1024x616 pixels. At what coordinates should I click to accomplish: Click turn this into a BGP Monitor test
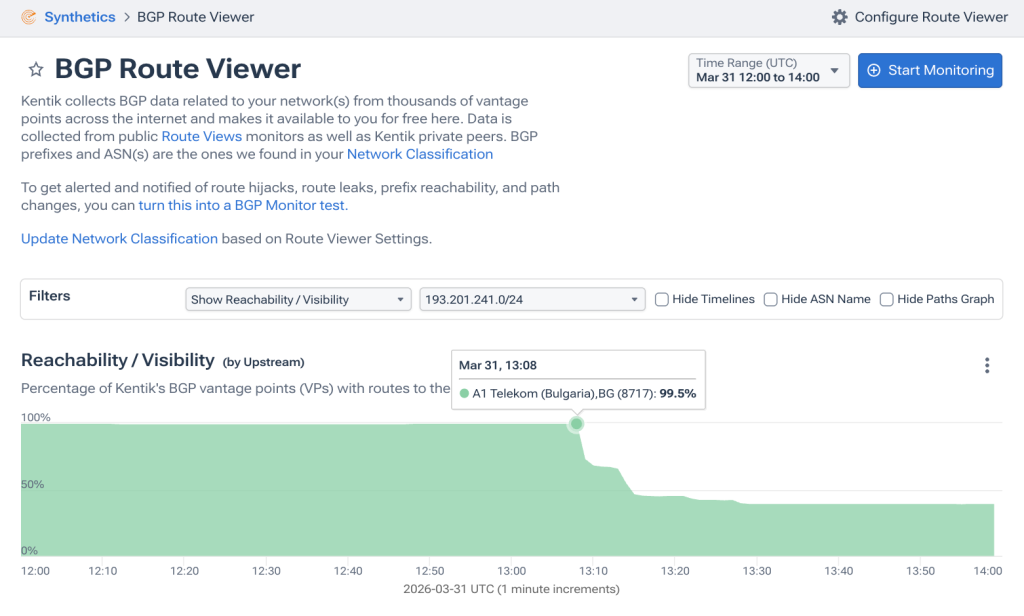[x=243, y=205]
